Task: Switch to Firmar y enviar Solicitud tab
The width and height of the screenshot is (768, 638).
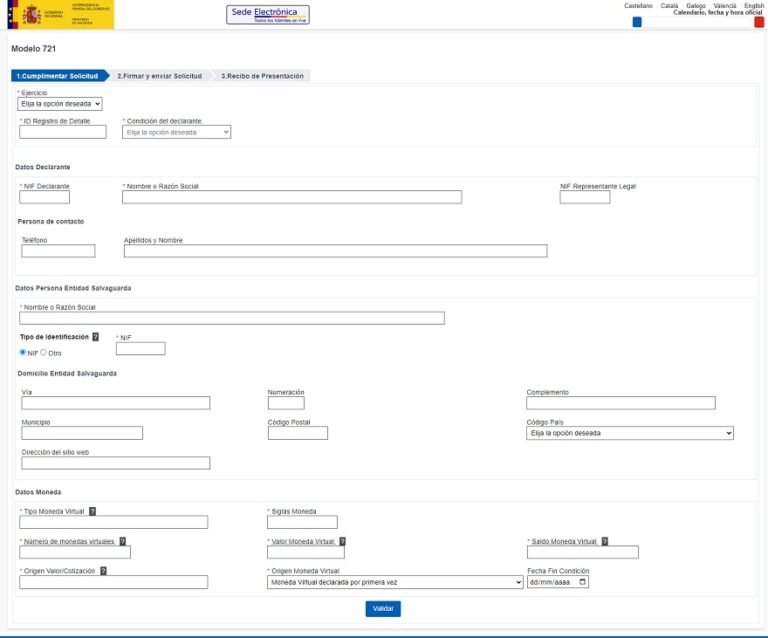Action: (x=159, y=76)
